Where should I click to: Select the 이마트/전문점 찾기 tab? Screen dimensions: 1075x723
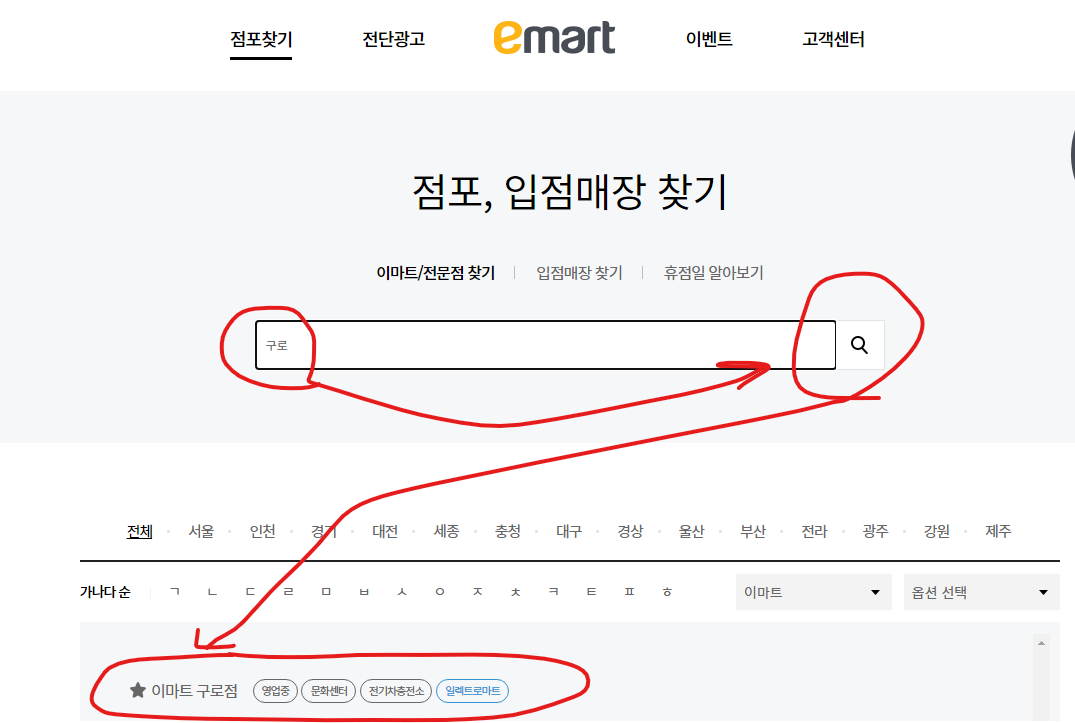point(435,273)
